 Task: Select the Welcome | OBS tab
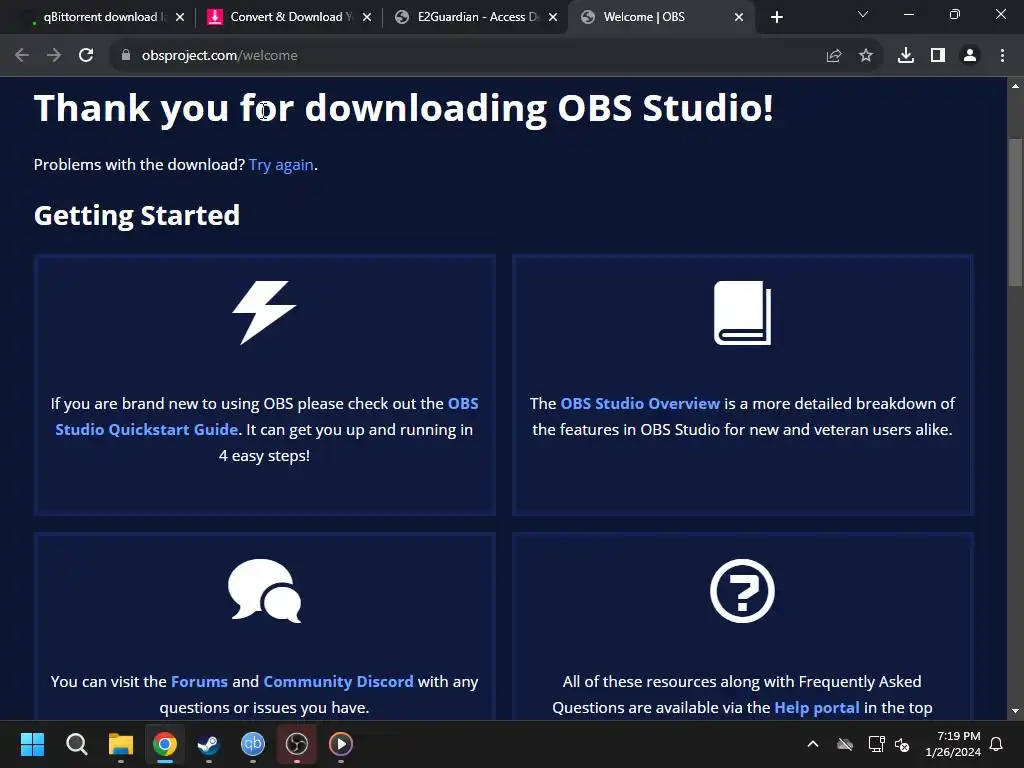pyautogui.click(x=661, y=17)
